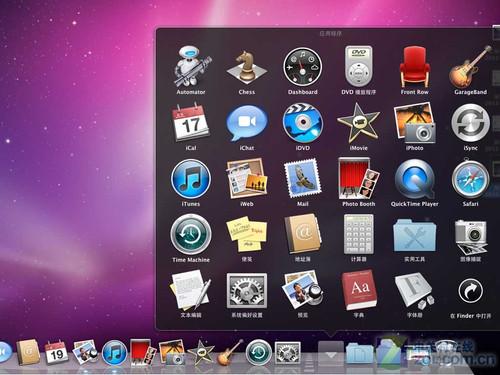Open Automator from the Applications stack

(191, 66)
